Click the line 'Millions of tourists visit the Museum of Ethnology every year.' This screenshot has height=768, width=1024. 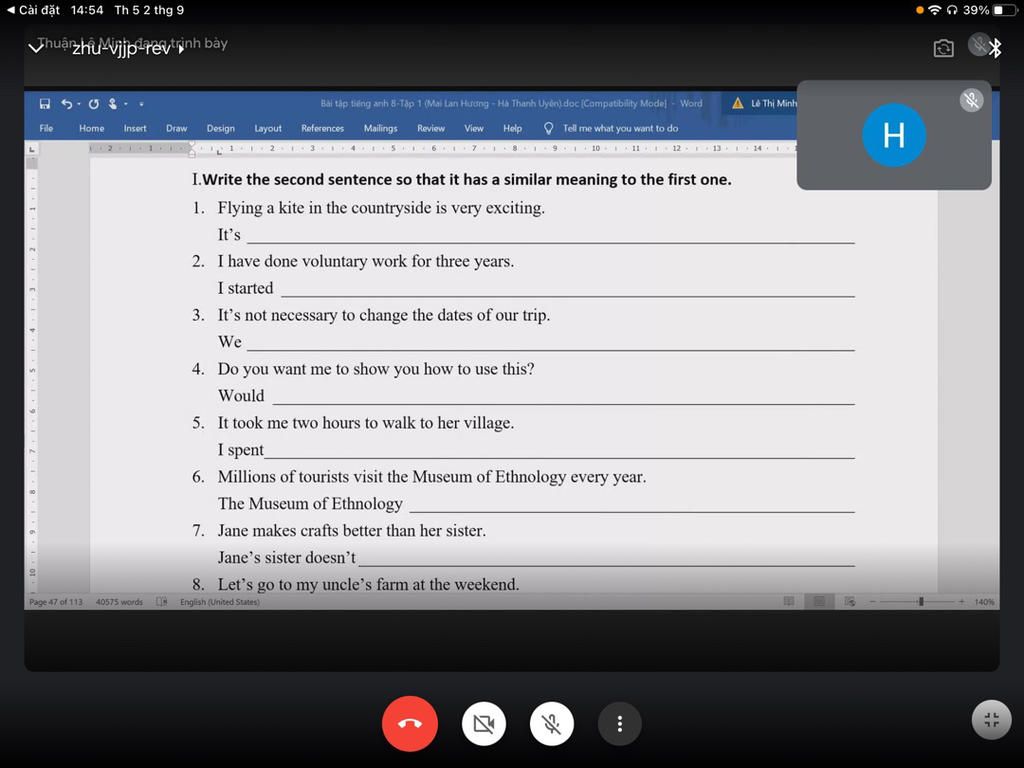(x=432, y=477)
